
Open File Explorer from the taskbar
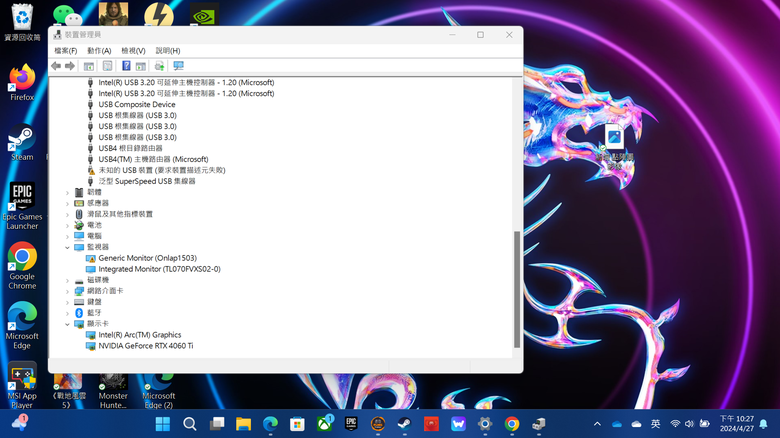[x=243, y=424]
